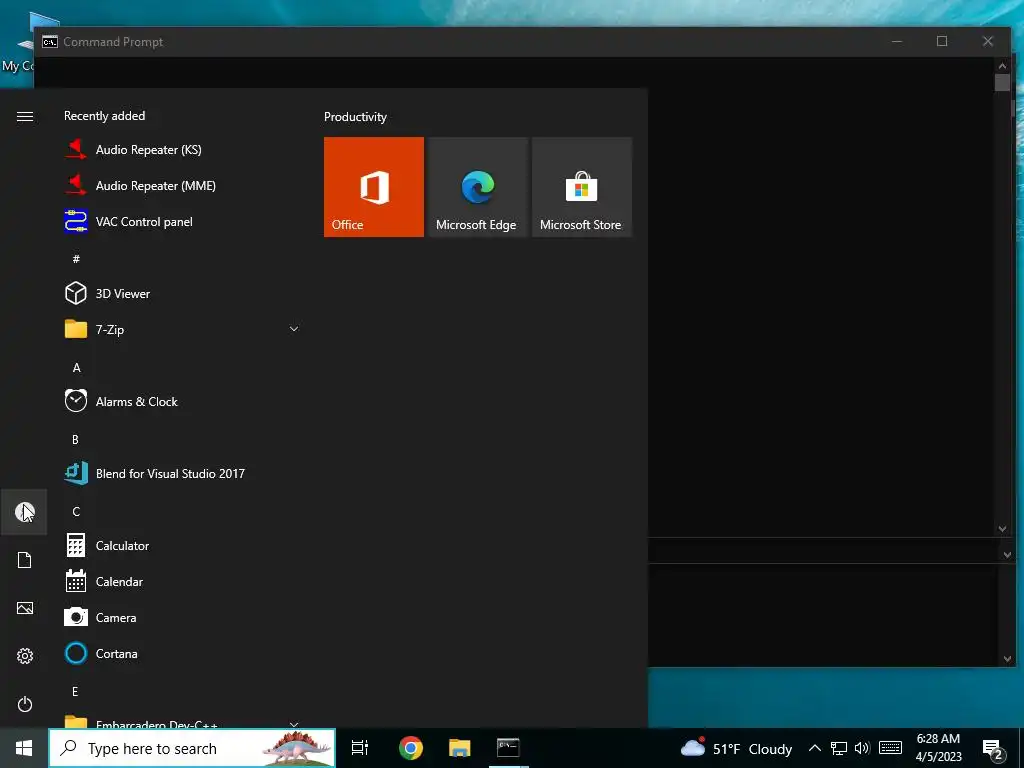Click the touch keyboard tray icon
This screenshot has height=768, width=1024.
tap(890, 748)
